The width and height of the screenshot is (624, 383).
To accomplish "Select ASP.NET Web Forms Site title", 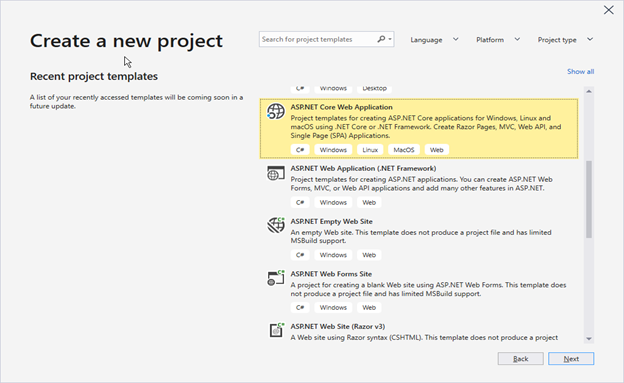I will (331, 274).
